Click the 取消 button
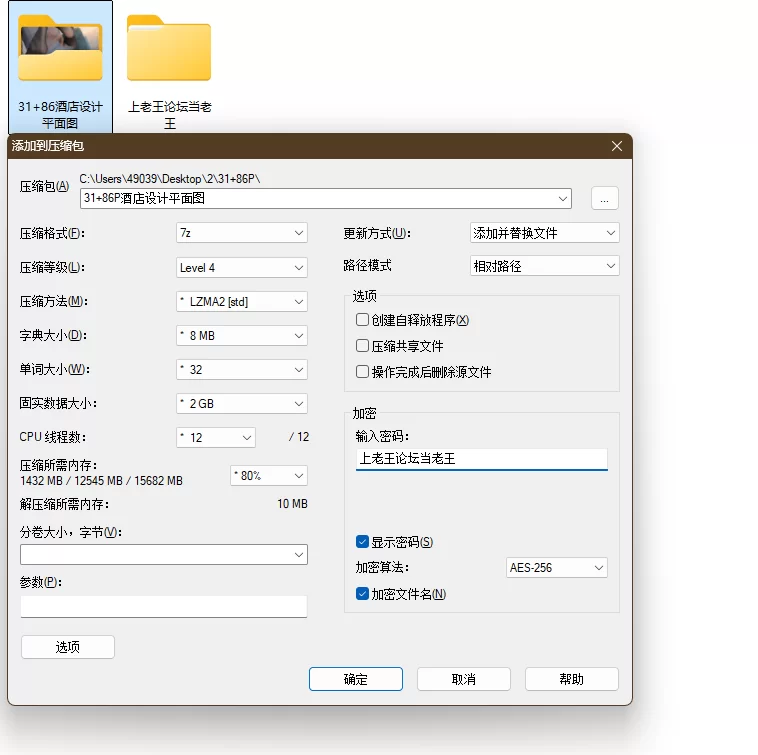Image resolution: width=758 pixels, height=755 pixels. (x=464, y=679)
